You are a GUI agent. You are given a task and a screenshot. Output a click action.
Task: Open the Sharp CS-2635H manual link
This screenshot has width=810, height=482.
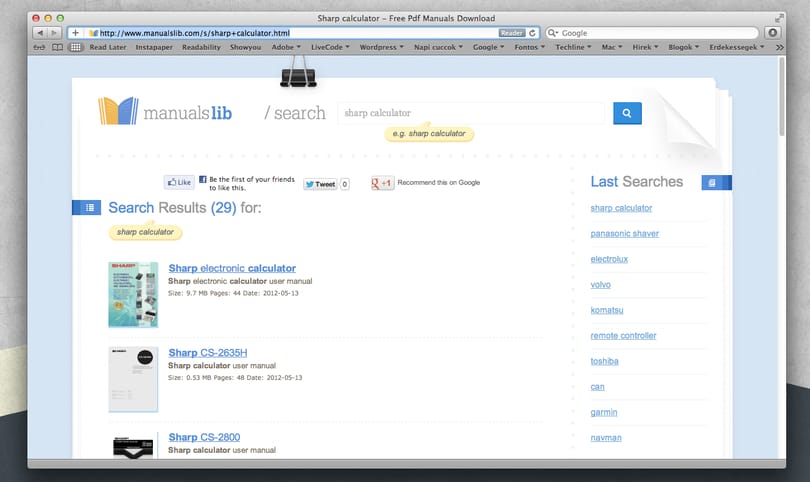pyautogui.click(x=208, y=353)
